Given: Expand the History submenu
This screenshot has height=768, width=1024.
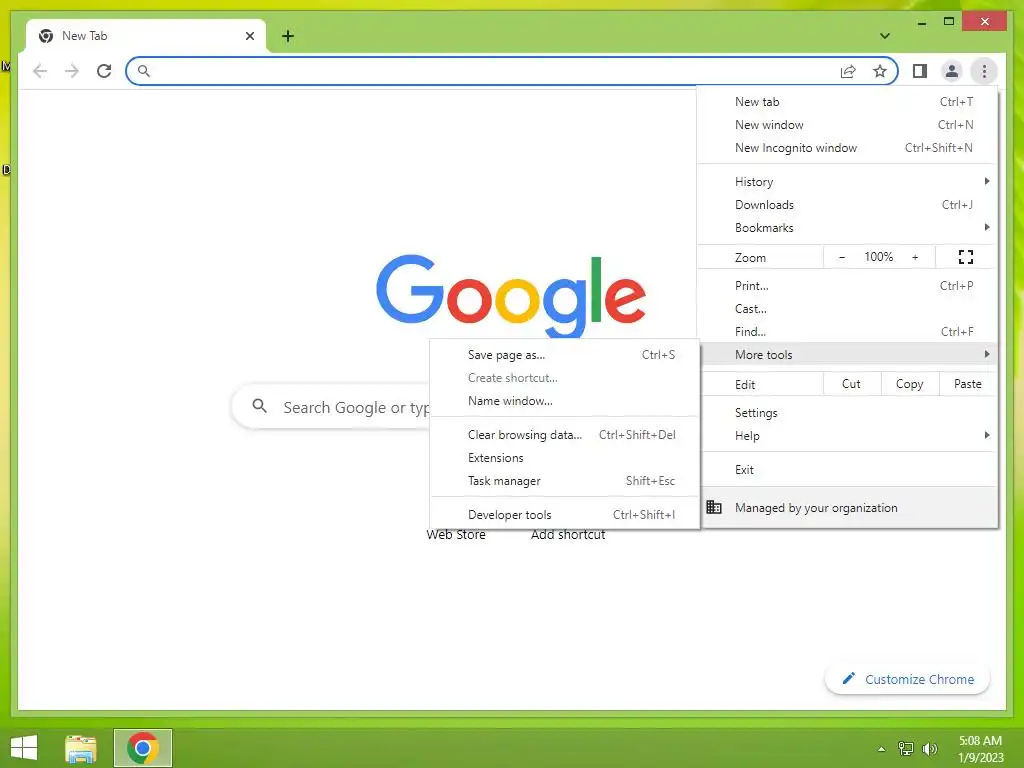Looking at the screenshot, I should coord(847,182).
